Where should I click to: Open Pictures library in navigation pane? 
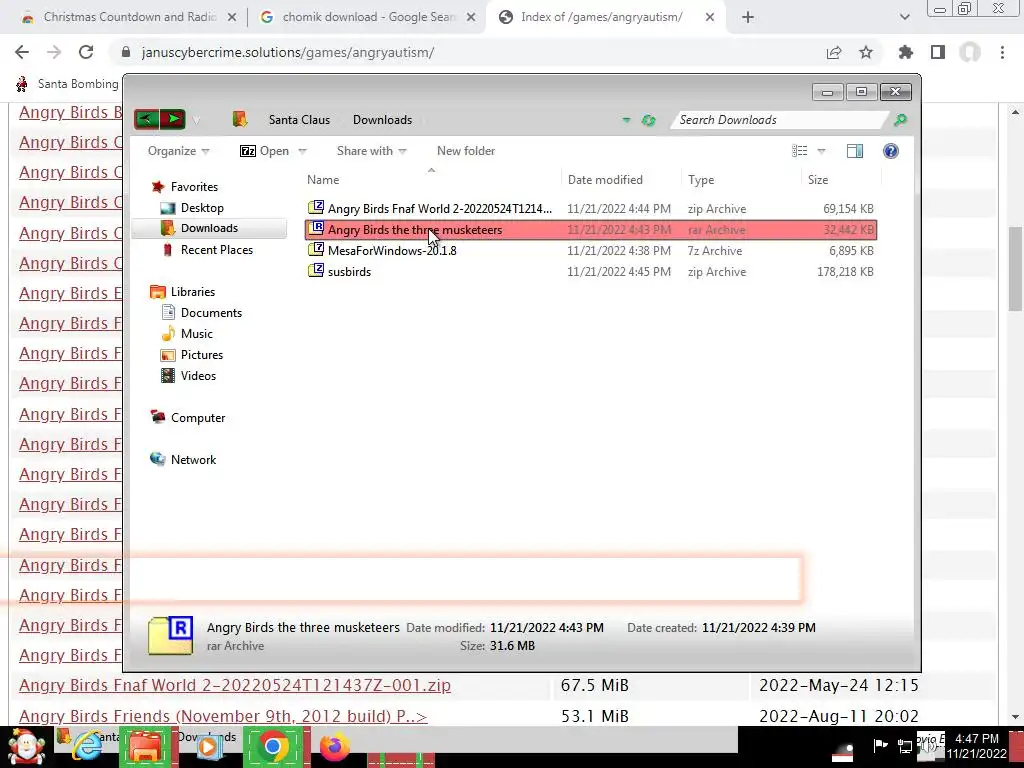point(202,355)
